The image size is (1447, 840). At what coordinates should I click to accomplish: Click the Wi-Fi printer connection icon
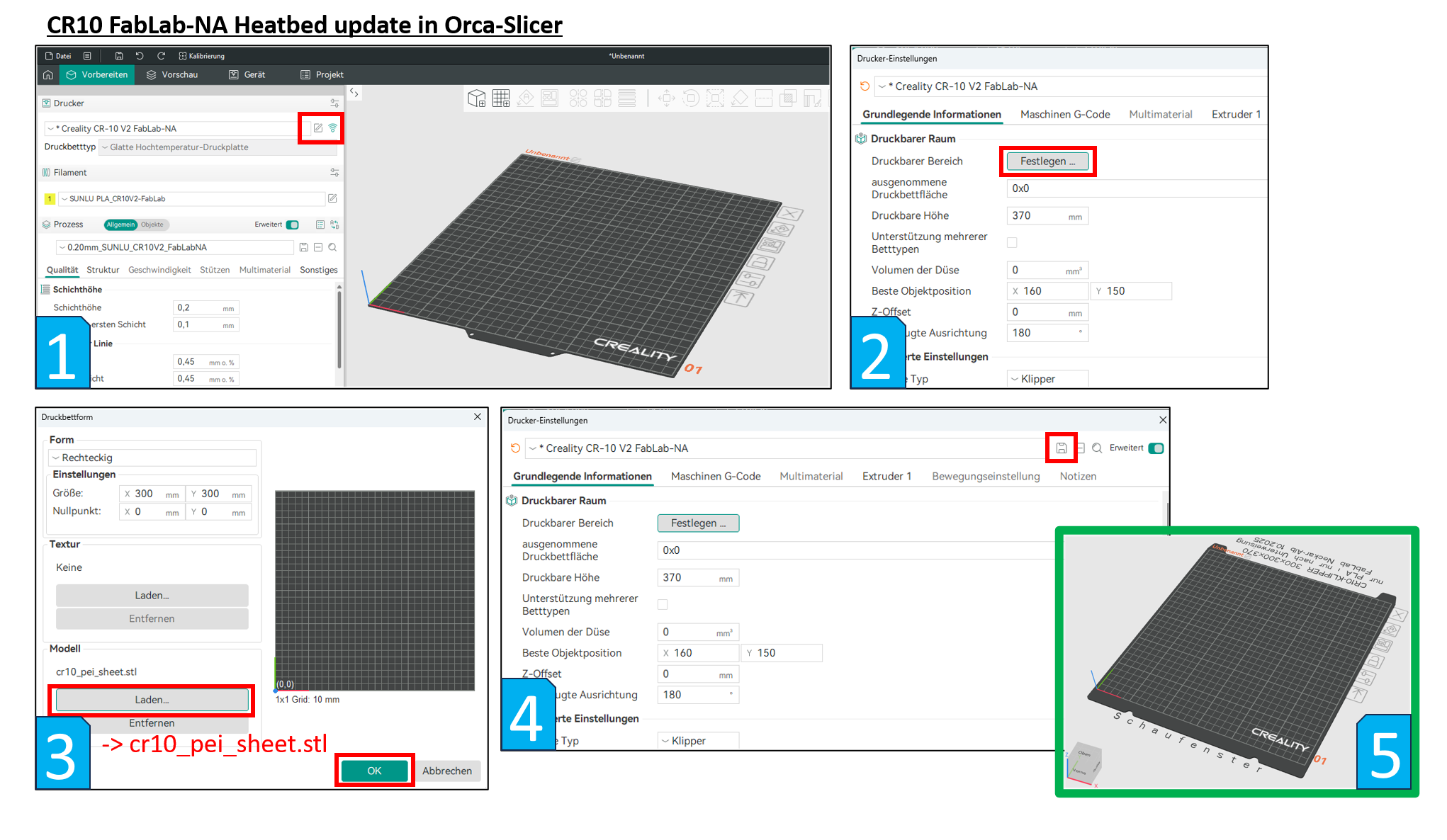click(333, 128)
